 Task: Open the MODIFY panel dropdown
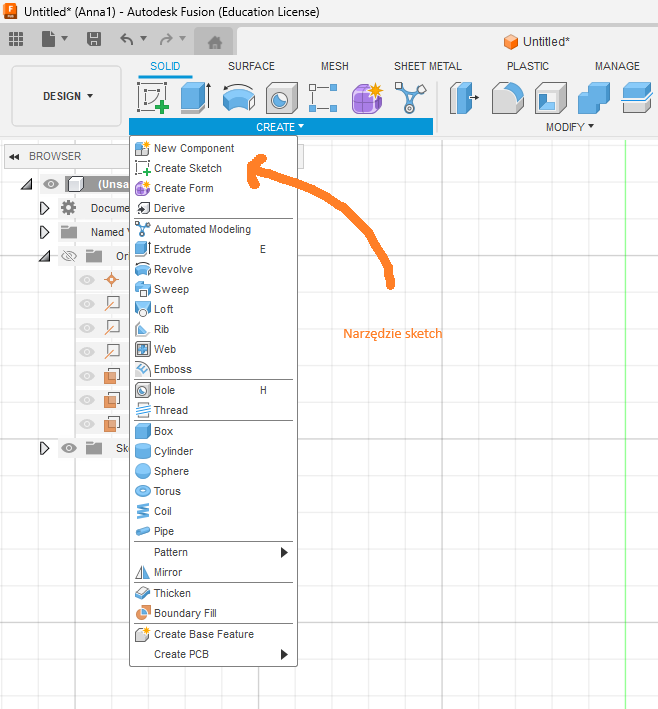click(x=570, y=127)
